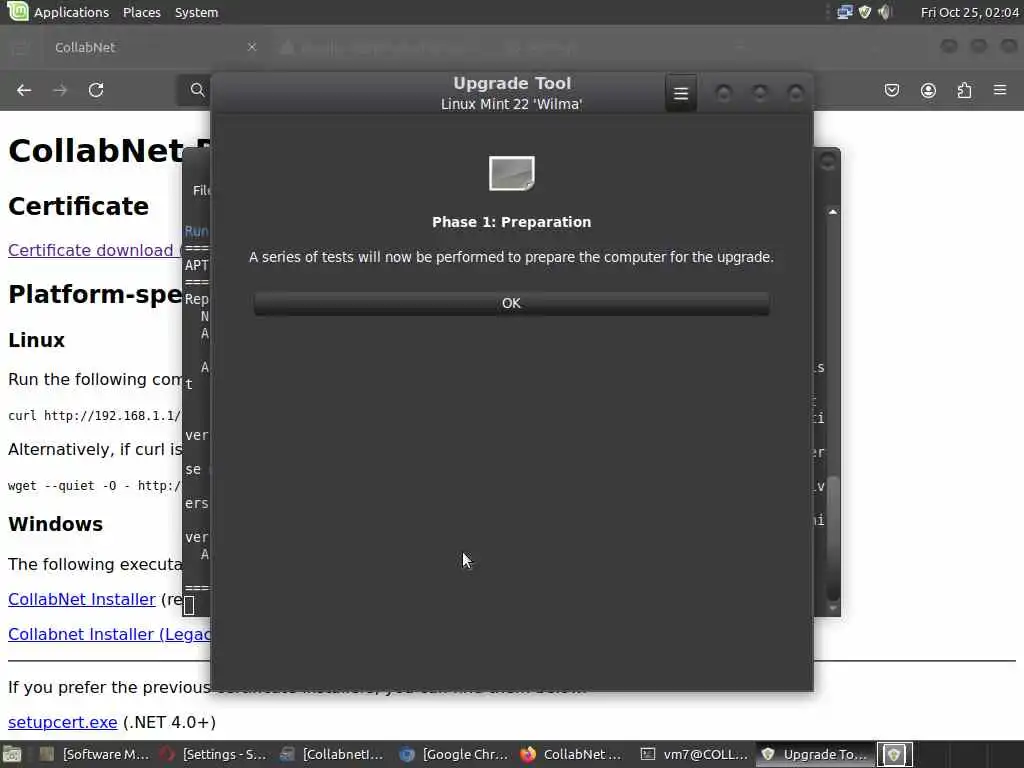Open the Places menu
1024x768 pixels.
(142, 12)
